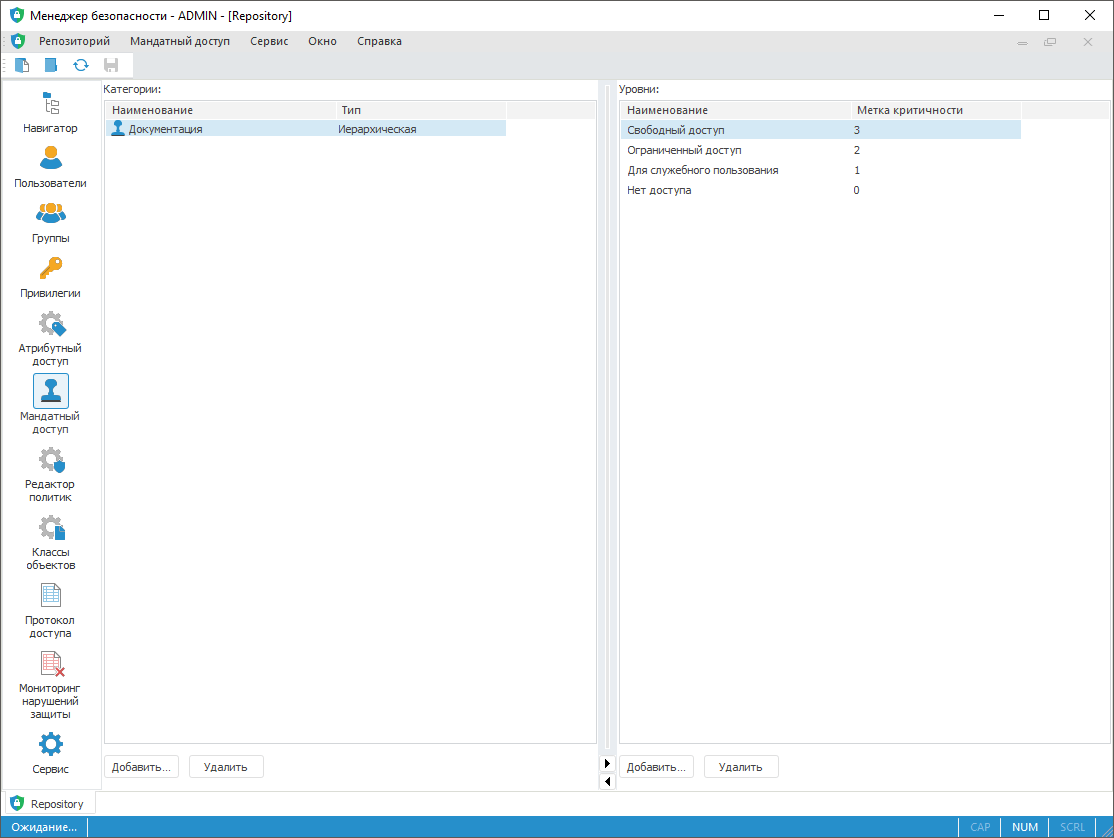The image size is (1114, 838).
Task: Sort categories by Тип column header
Action: pos(421,110)
